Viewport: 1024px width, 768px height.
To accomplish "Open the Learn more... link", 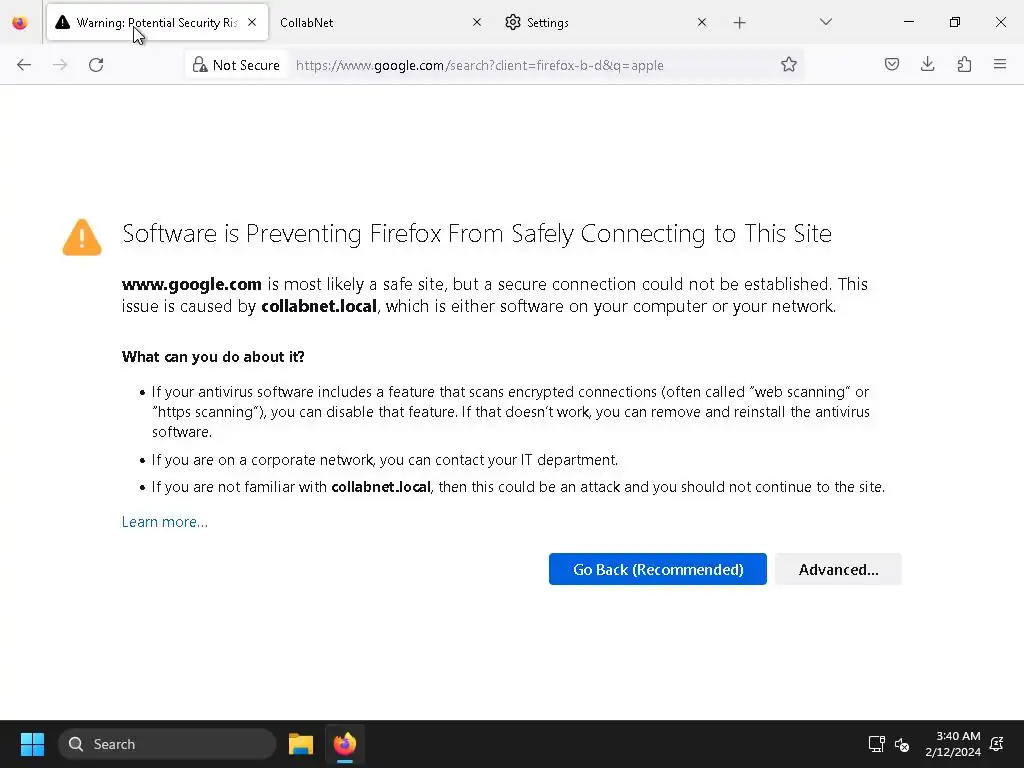I will tap(165, 522).
